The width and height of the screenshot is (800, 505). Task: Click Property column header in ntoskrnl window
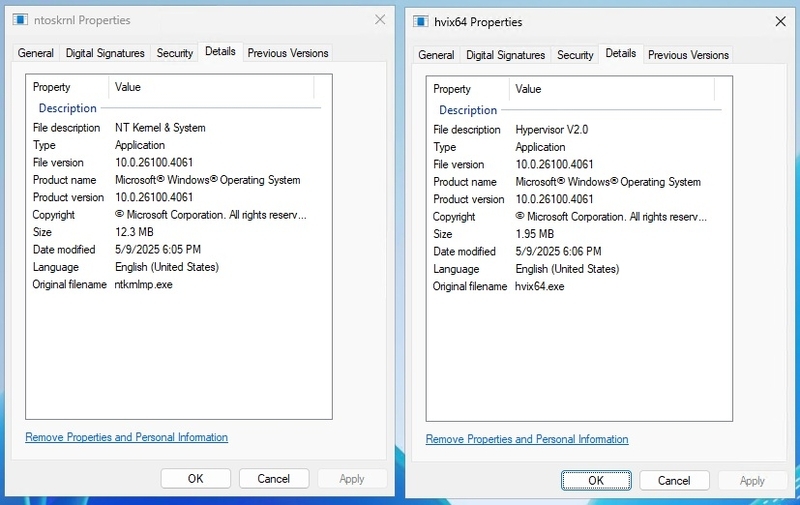[x=67, y=87]
